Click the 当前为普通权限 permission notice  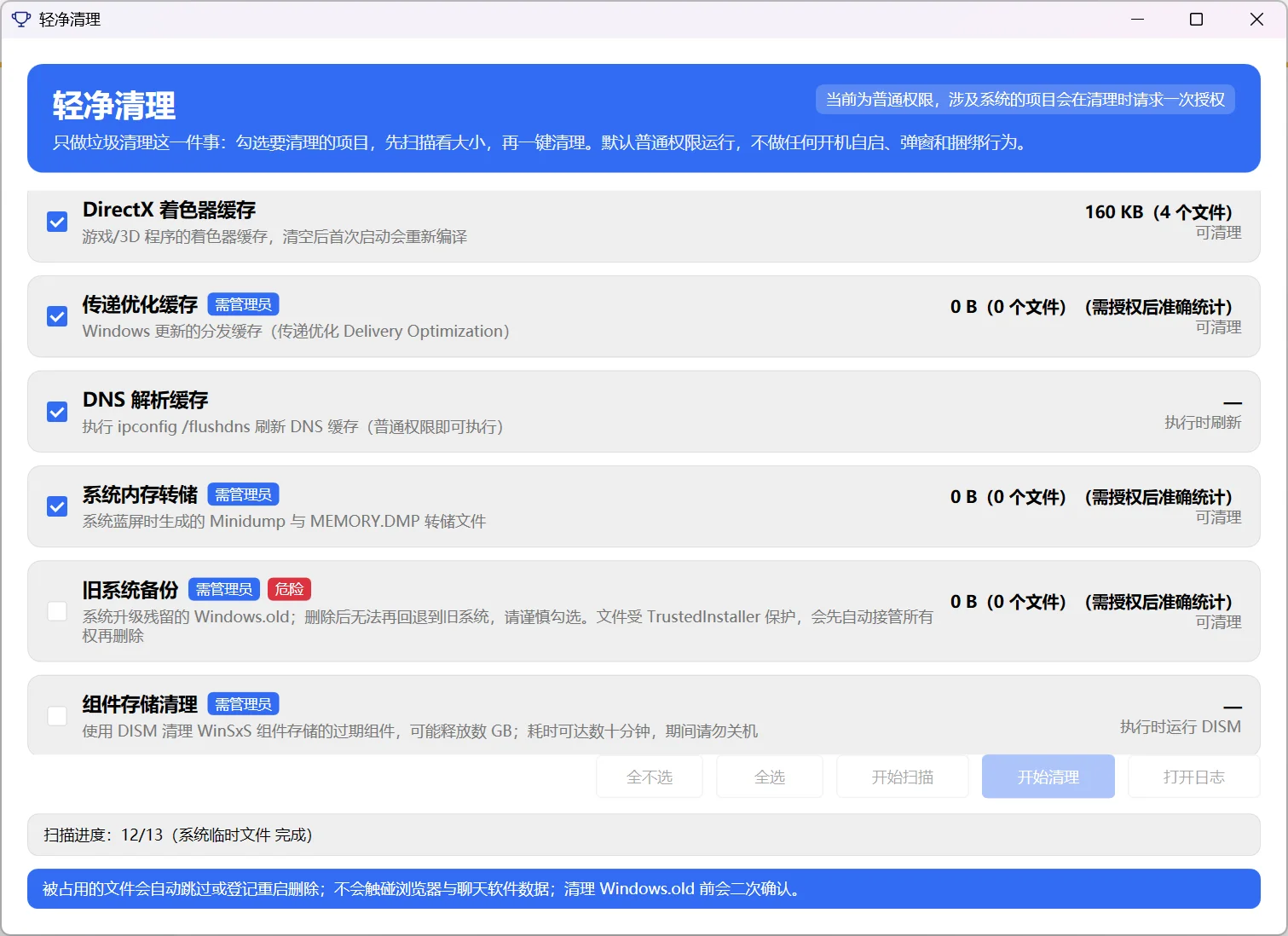[x=1025, y=100]
